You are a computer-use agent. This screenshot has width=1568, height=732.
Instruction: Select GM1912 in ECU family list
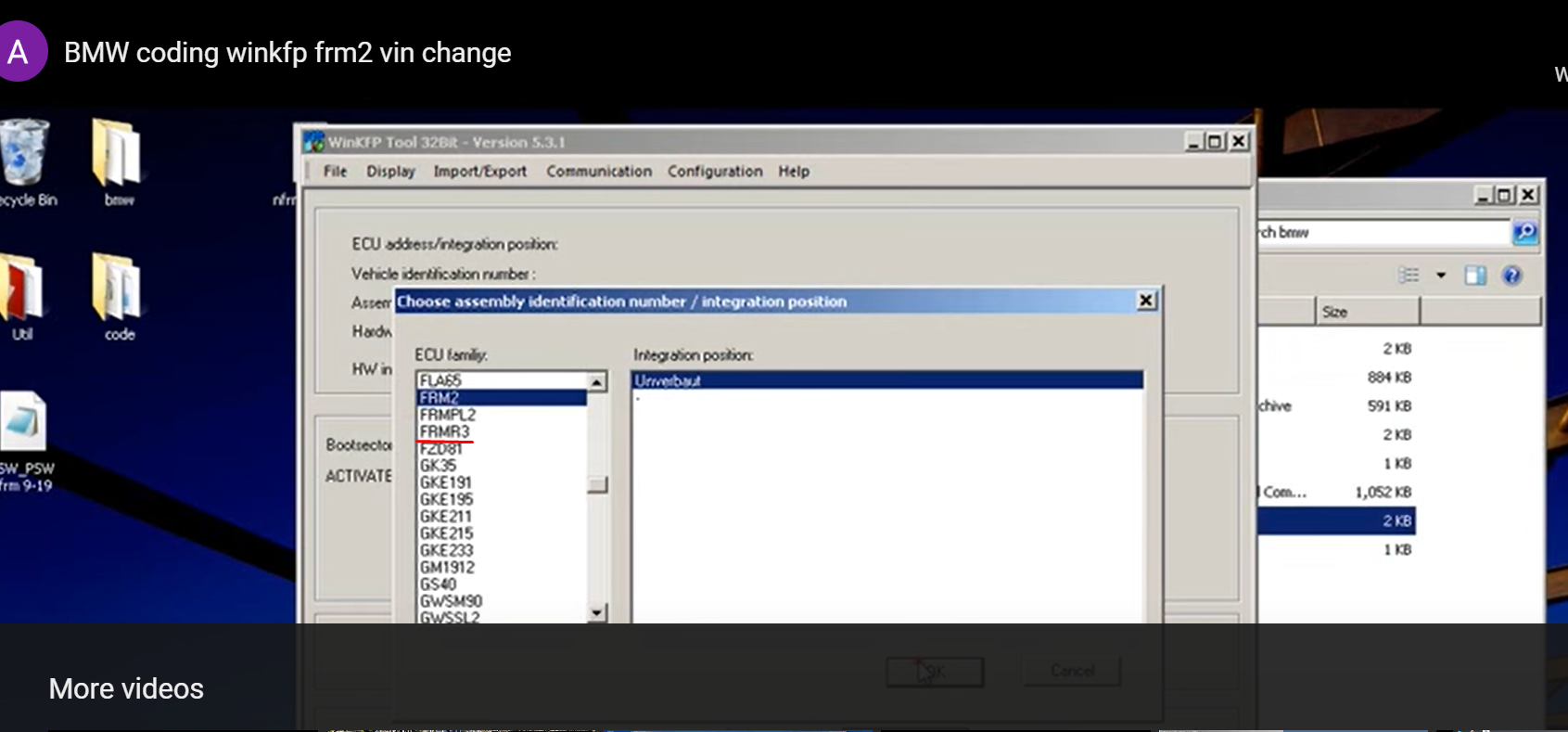502,567
